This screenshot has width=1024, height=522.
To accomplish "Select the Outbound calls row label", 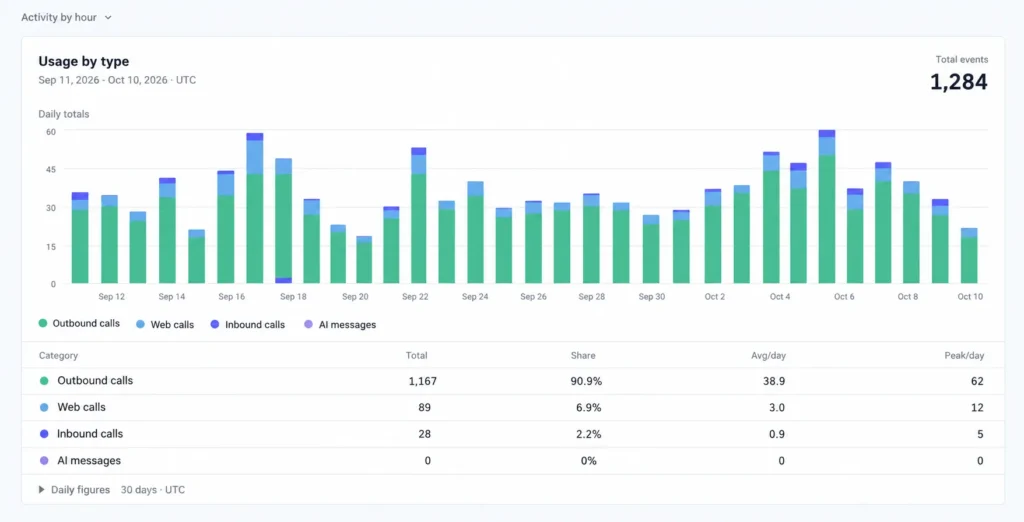I will 95,380.
